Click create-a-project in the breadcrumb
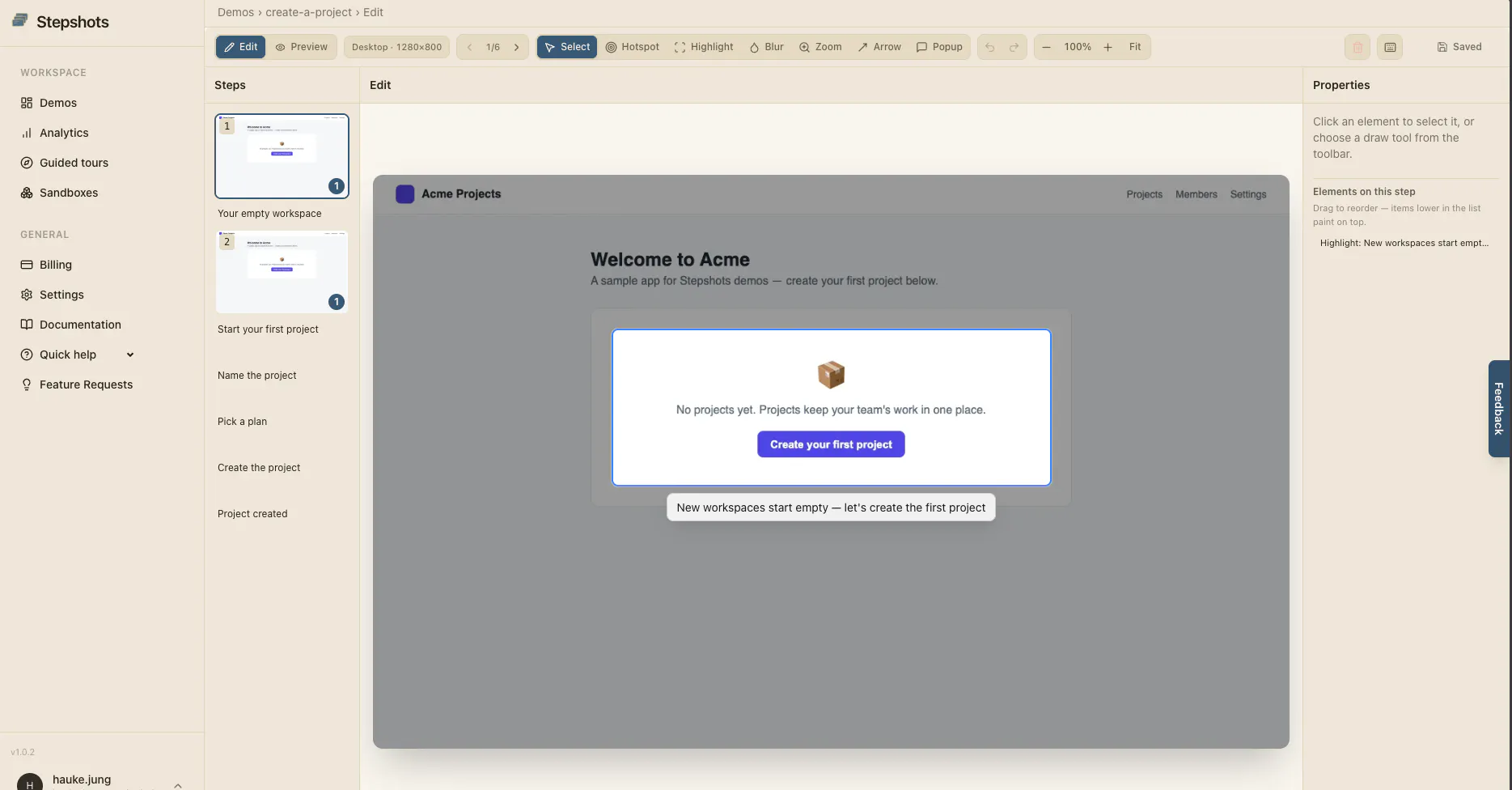 click(308, 12)
